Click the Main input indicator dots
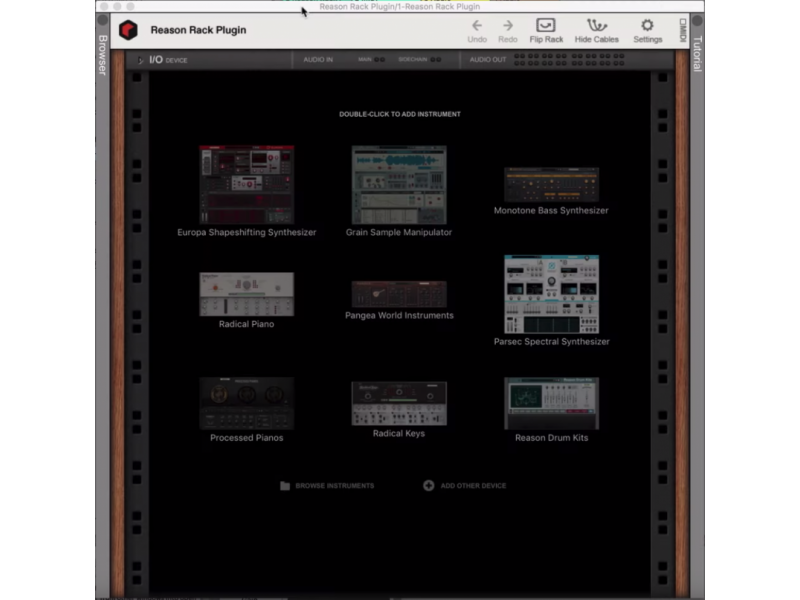This screenshot has height=600, width=800. click(380, 60)
